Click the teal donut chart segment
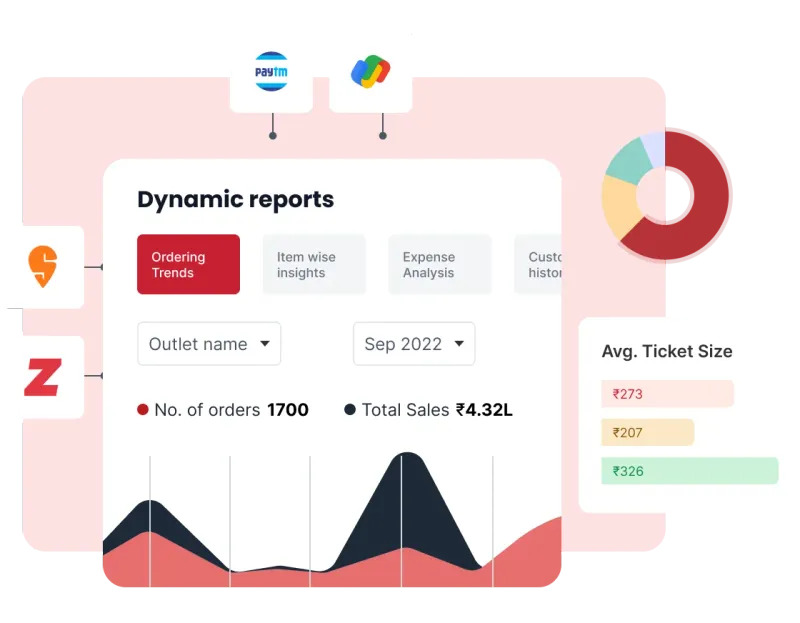This screenshot has width=800, height=623. [x=628, y=160]
